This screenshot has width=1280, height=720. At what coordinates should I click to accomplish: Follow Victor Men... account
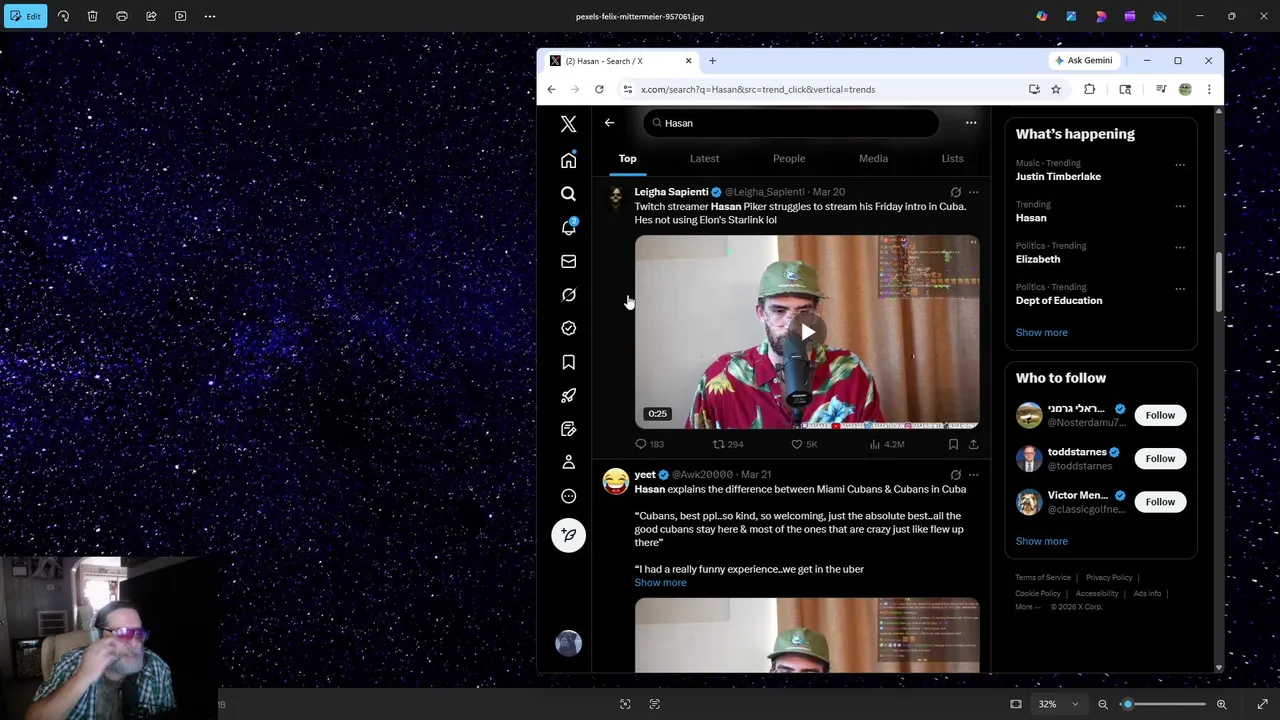click(1160, 502)
